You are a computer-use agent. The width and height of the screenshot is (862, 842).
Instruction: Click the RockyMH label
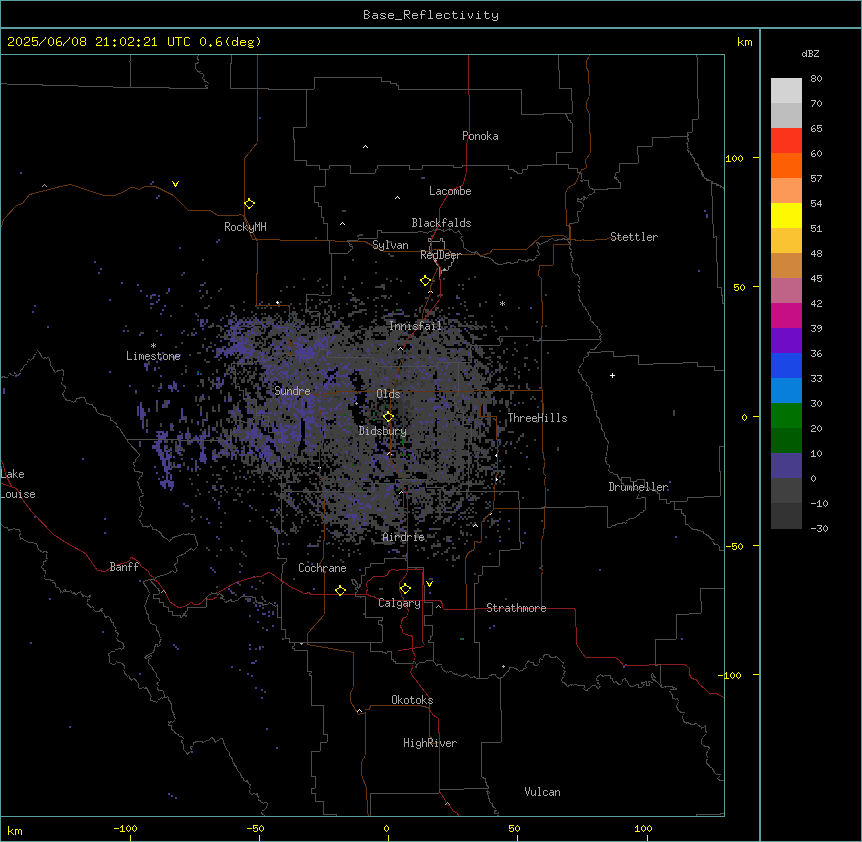(x=245, y=227)
